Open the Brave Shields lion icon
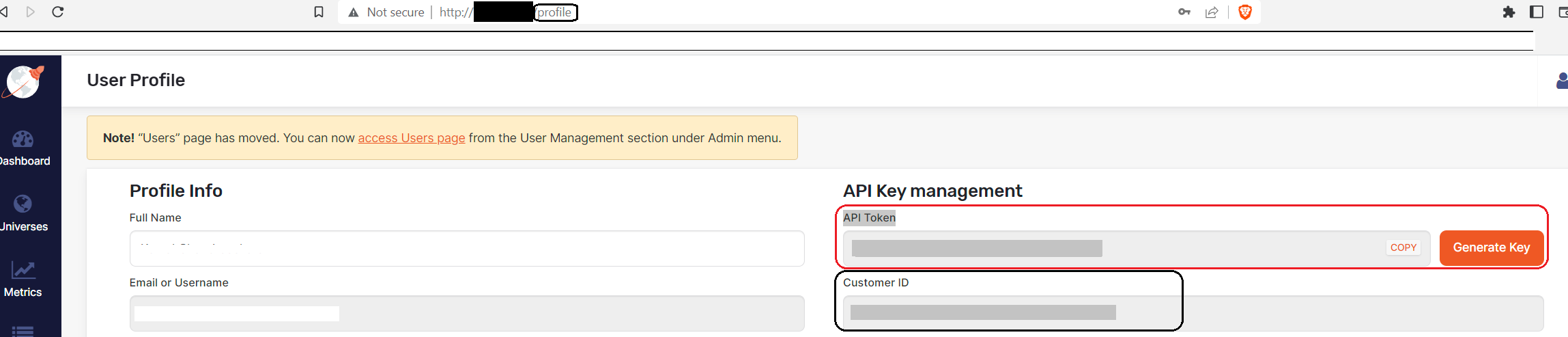This screenshot has height=337, width=1568. click(1245, 12)
